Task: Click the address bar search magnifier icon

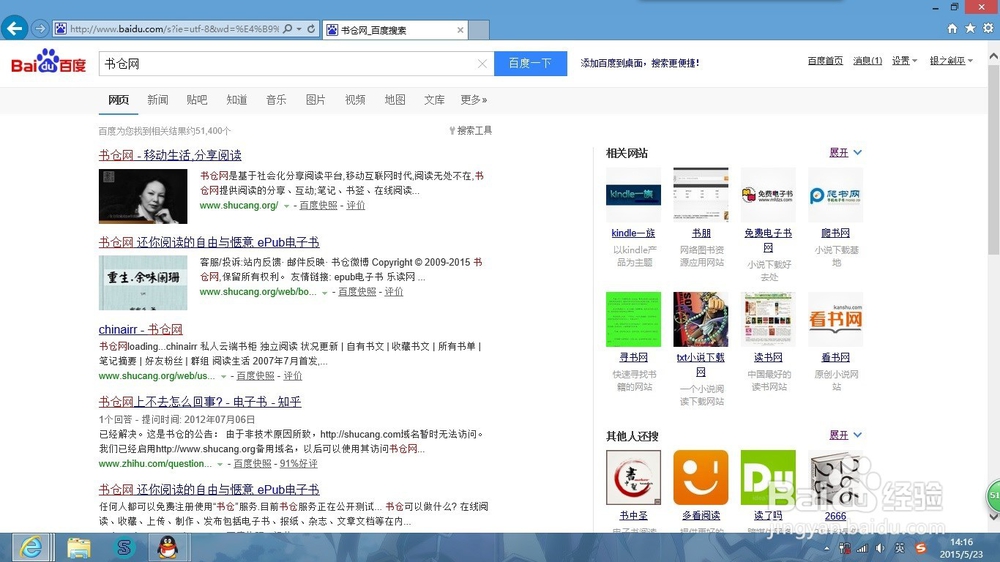Action: (288, 29)
